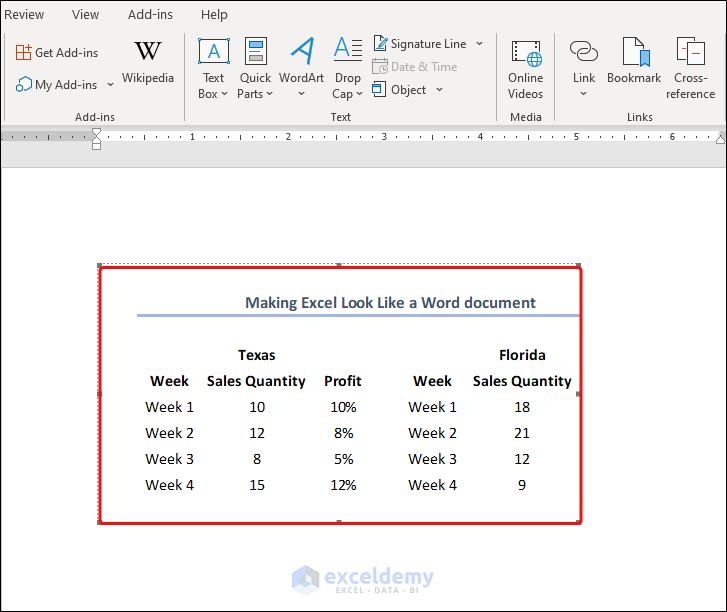Click the 10% profit value
Viewport: 727px width, 612px height.
pos(343,407)
